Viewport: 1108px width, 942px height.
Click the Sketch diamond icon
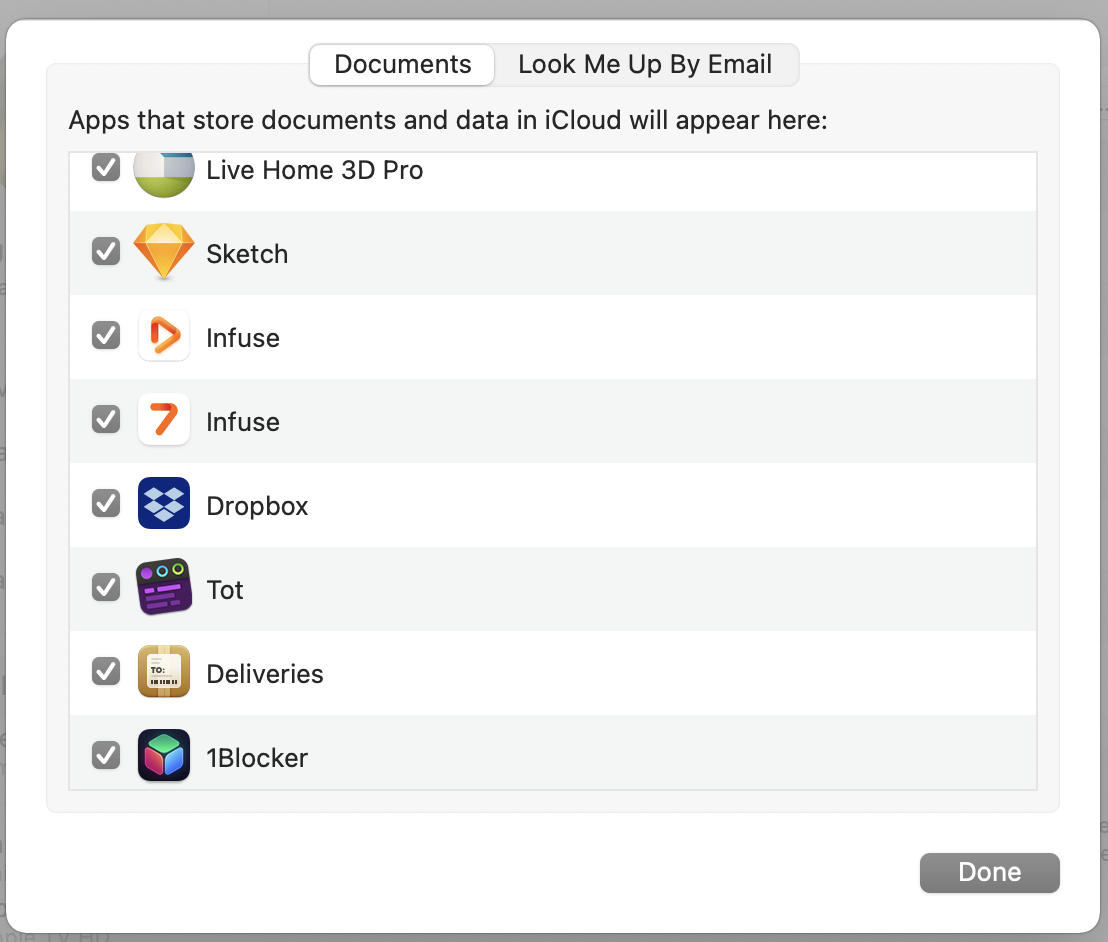point(163,253)
